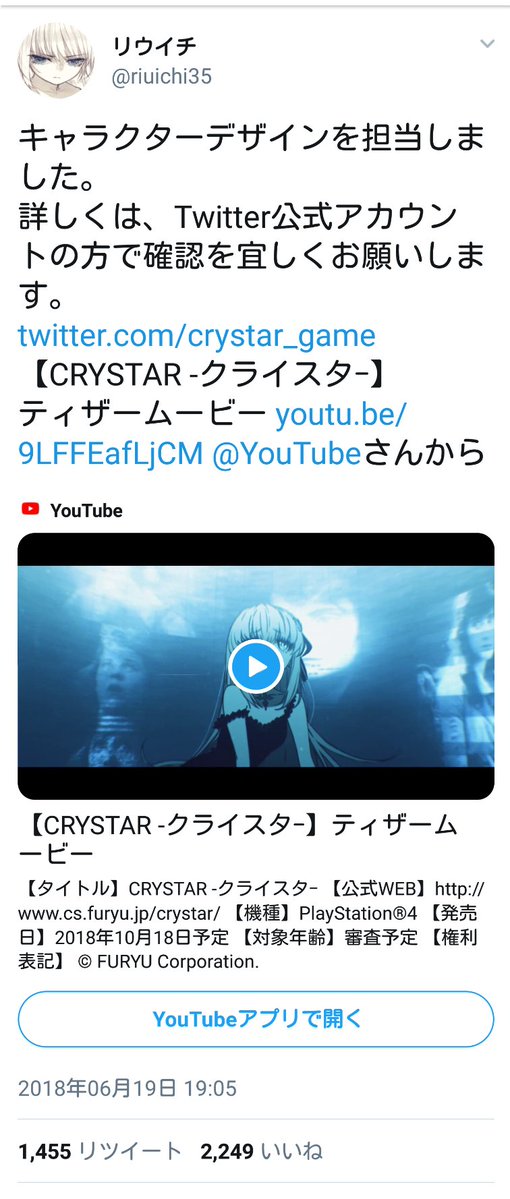
Task: Click the YouTube source label
Action: [86, 510]
